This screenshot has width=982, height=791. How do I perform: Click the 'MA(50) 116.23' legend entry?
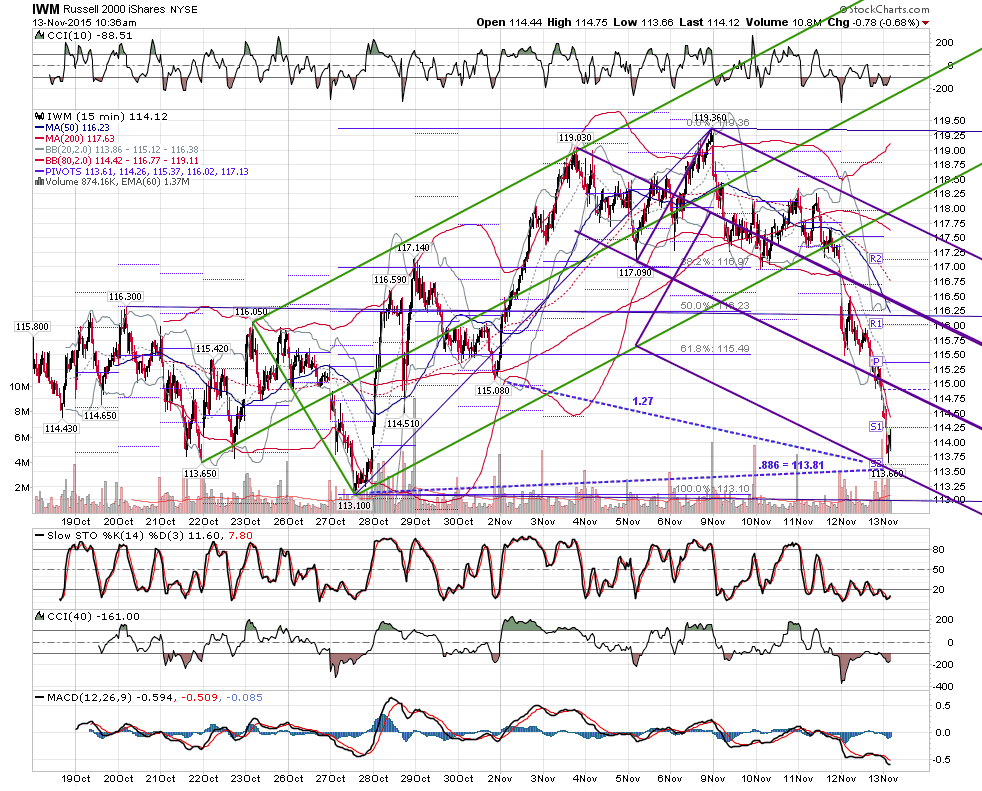(x=73, y=128)
